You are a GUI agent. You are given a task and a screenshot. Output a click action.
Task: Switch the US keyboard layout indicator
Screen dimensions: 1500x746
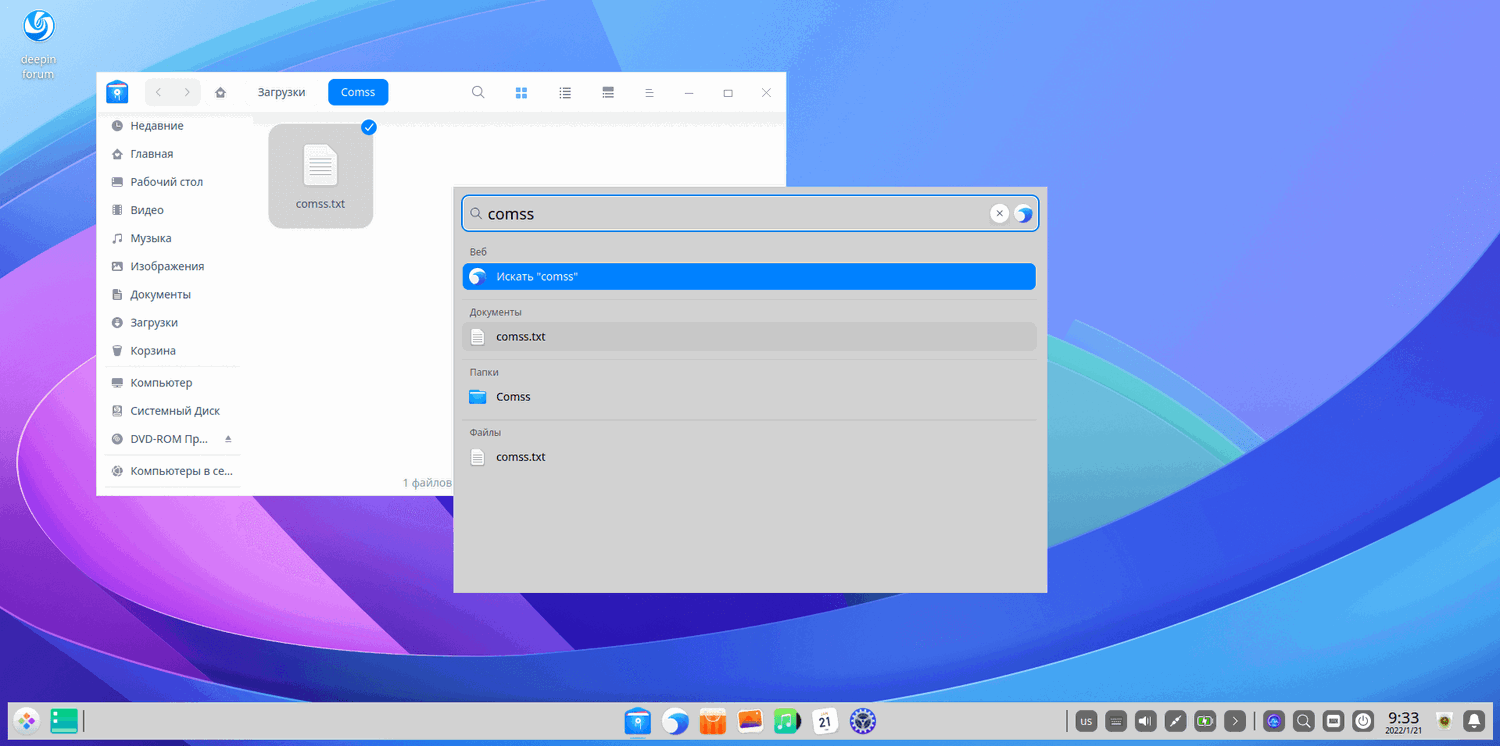click(x=1086, y=720)
